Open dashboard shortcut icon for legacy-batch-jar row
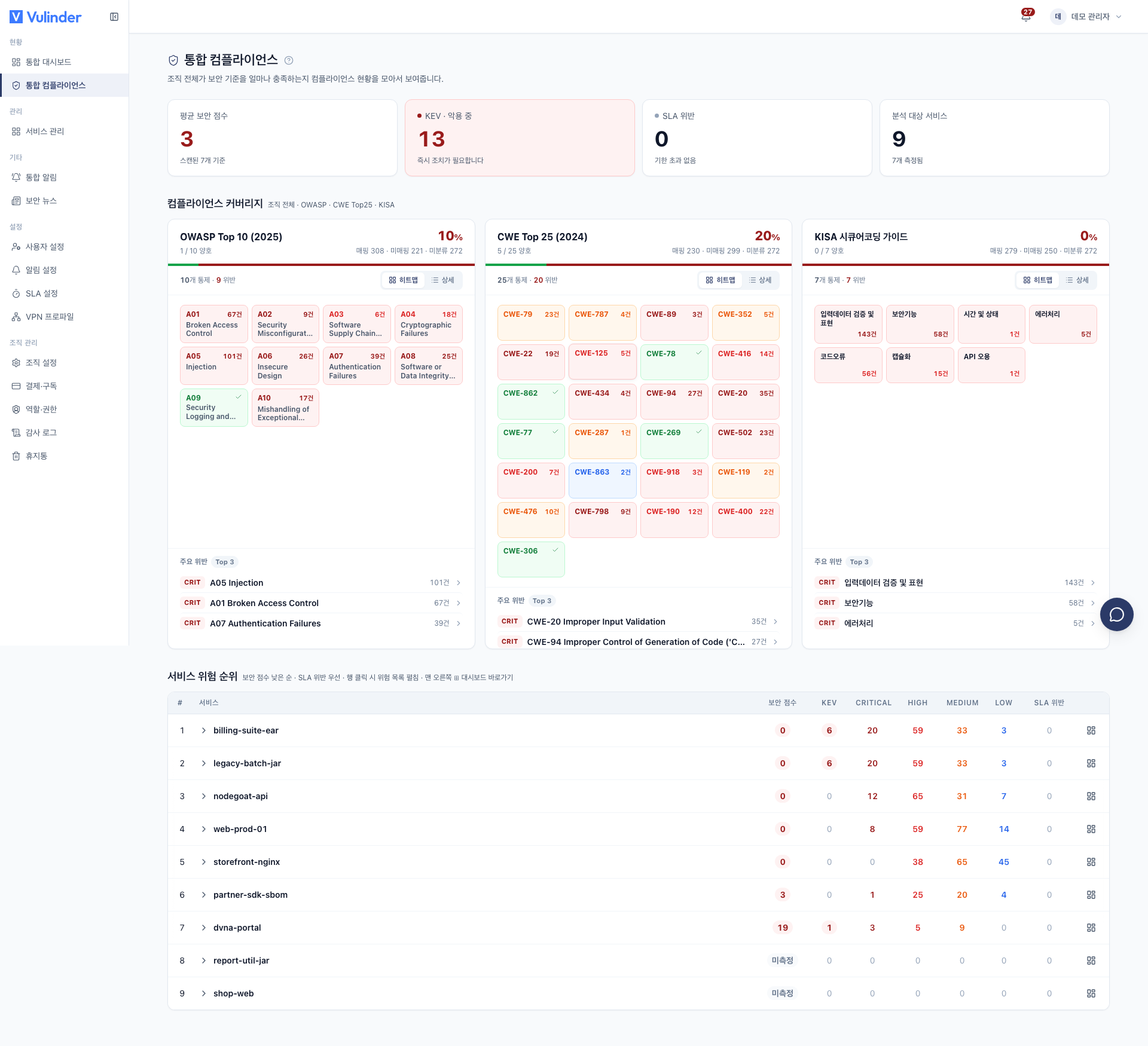Viewport: 1148px width, 1046px height. tap(1091, 763)
